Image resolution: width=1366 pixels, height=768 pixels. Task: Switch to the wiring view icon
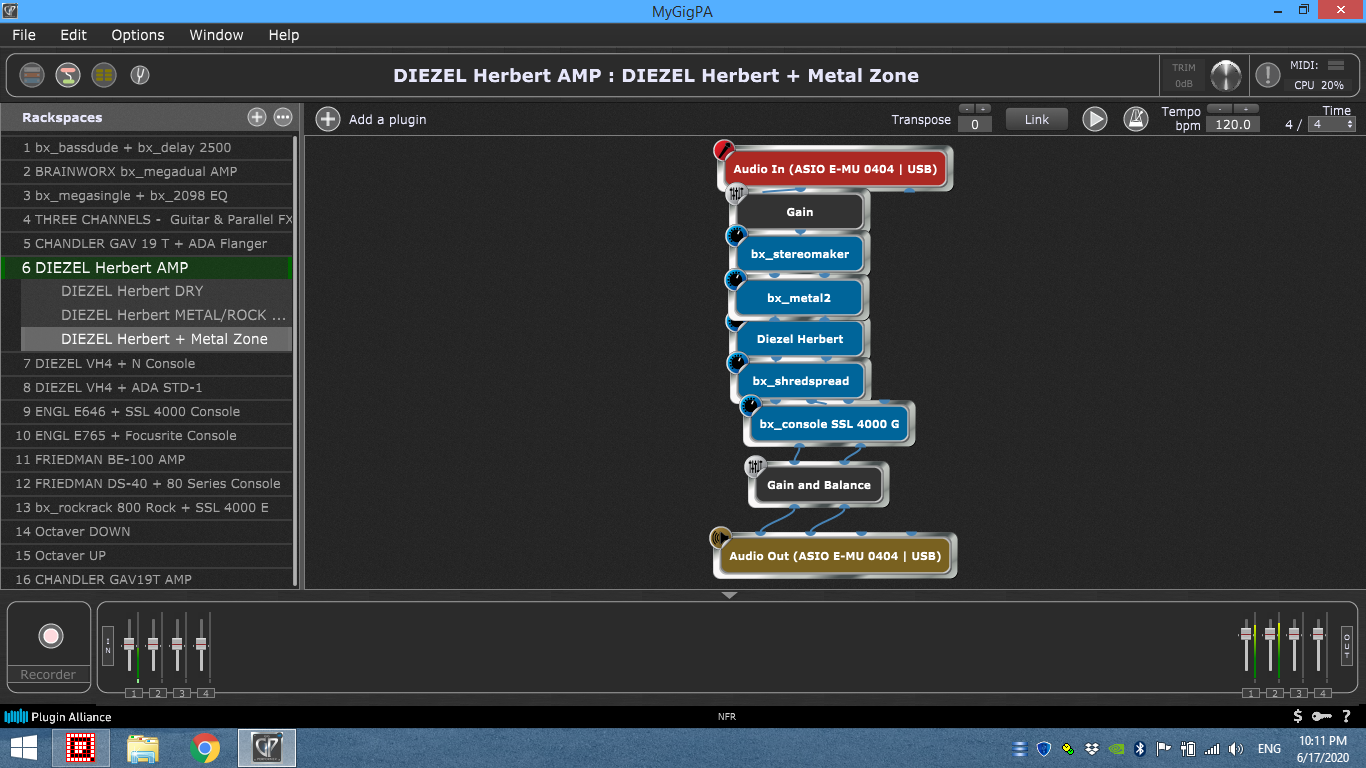pos(68,75)
